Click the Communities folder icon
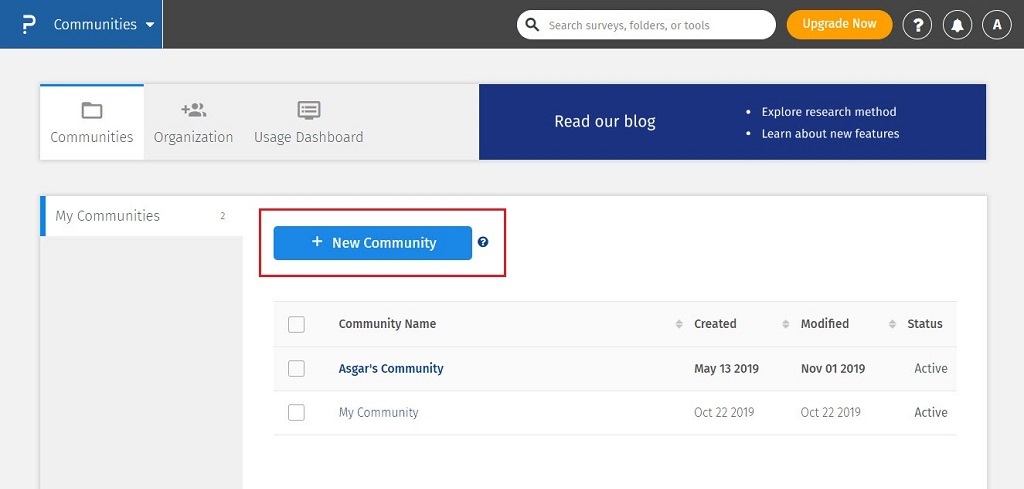The height and width of the screenshot is (489, 1024). [x=92, y=111]
